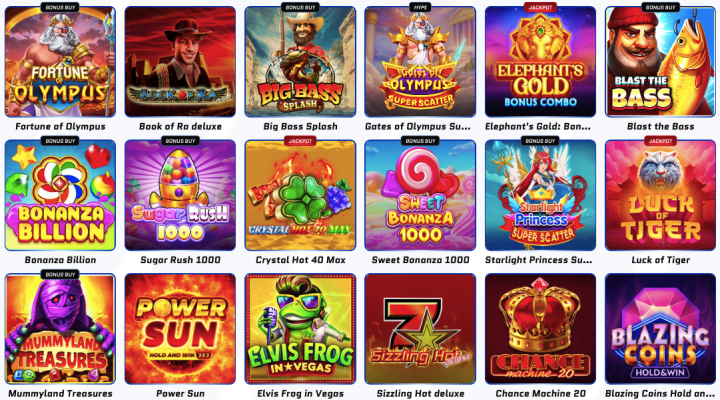Select the Mummyland Treasures game image
This screenshot has width=720, height=400.
60,329
